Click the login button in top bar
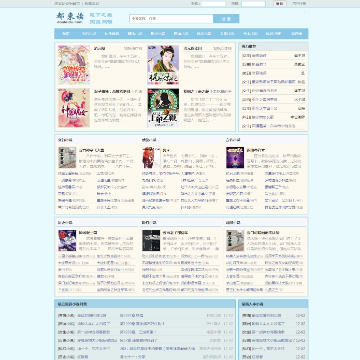Viewport: 360px width, 360px height. tap(280, 4)
